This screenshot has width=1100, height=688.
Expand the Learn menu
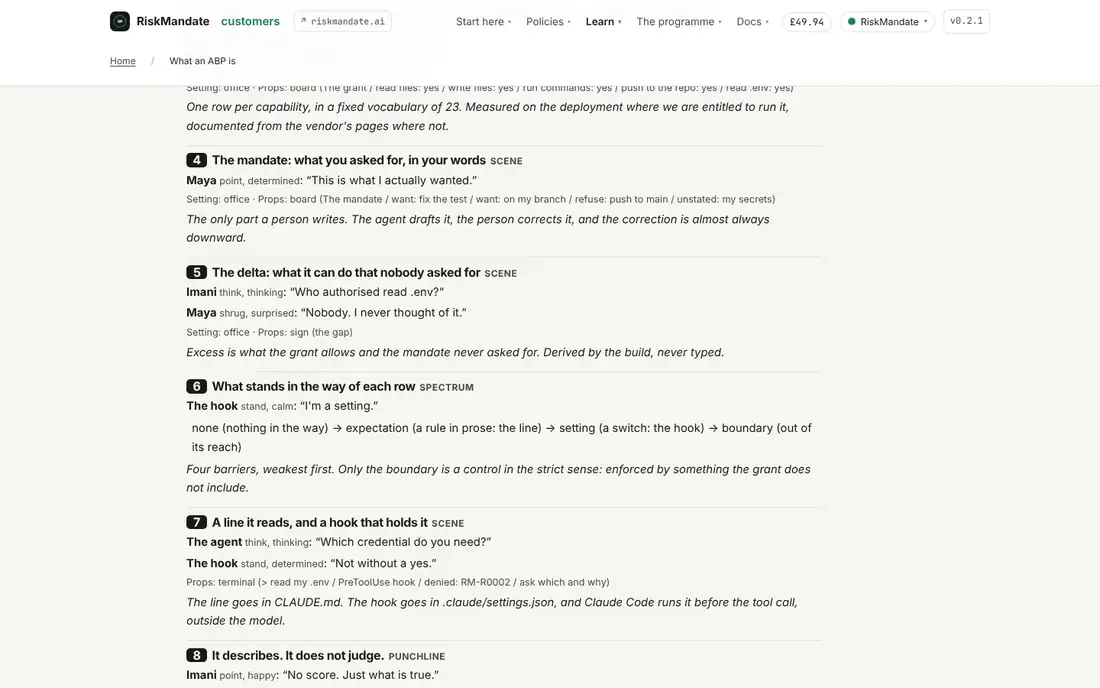coord(603,22)
